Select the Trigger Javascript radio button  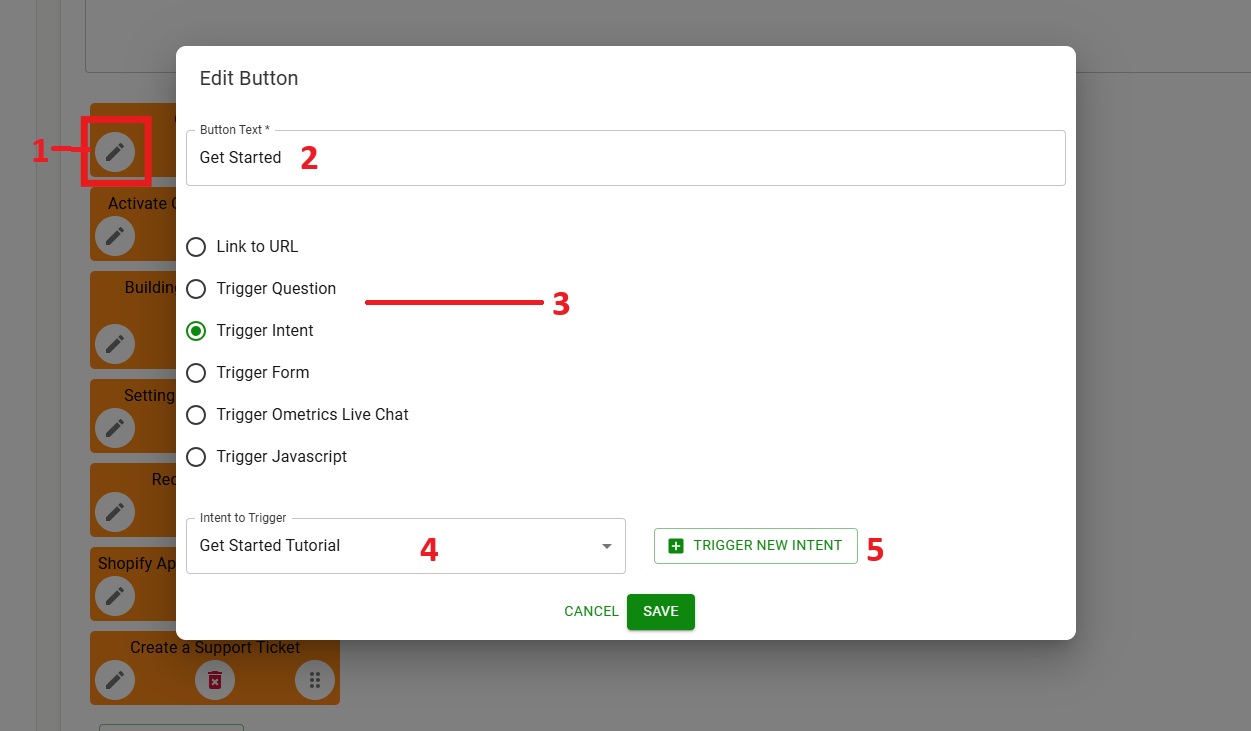[197, 457]
